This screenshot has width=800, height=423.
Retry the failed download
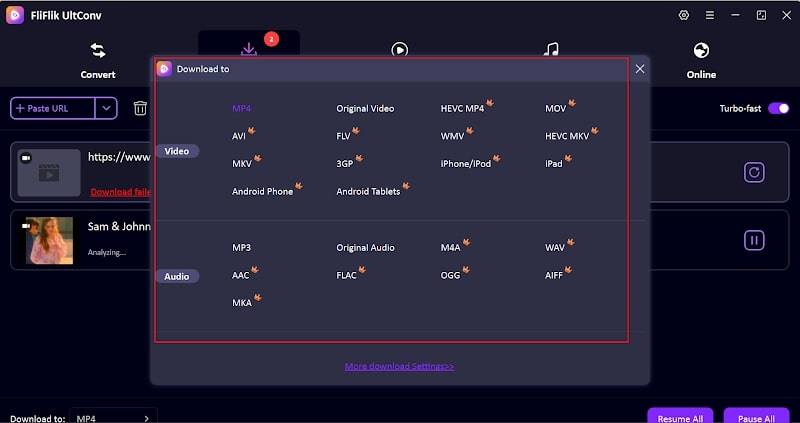coord(754,172)
